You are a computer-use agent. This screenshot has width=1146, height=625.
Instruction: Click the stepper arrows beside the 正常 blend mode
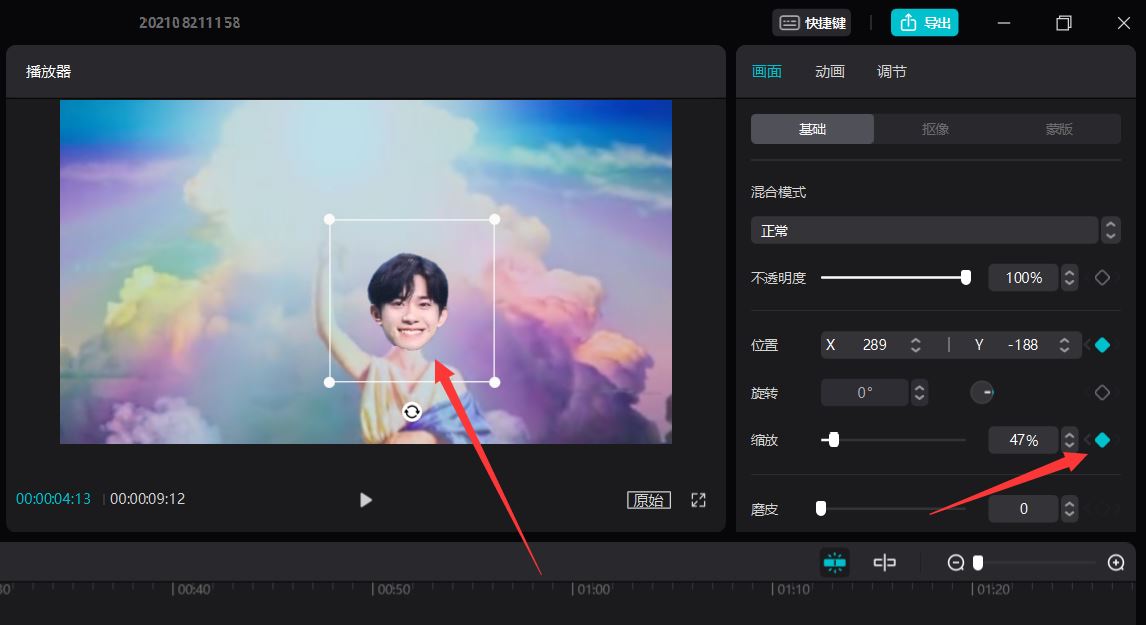tap(1111, 230)
